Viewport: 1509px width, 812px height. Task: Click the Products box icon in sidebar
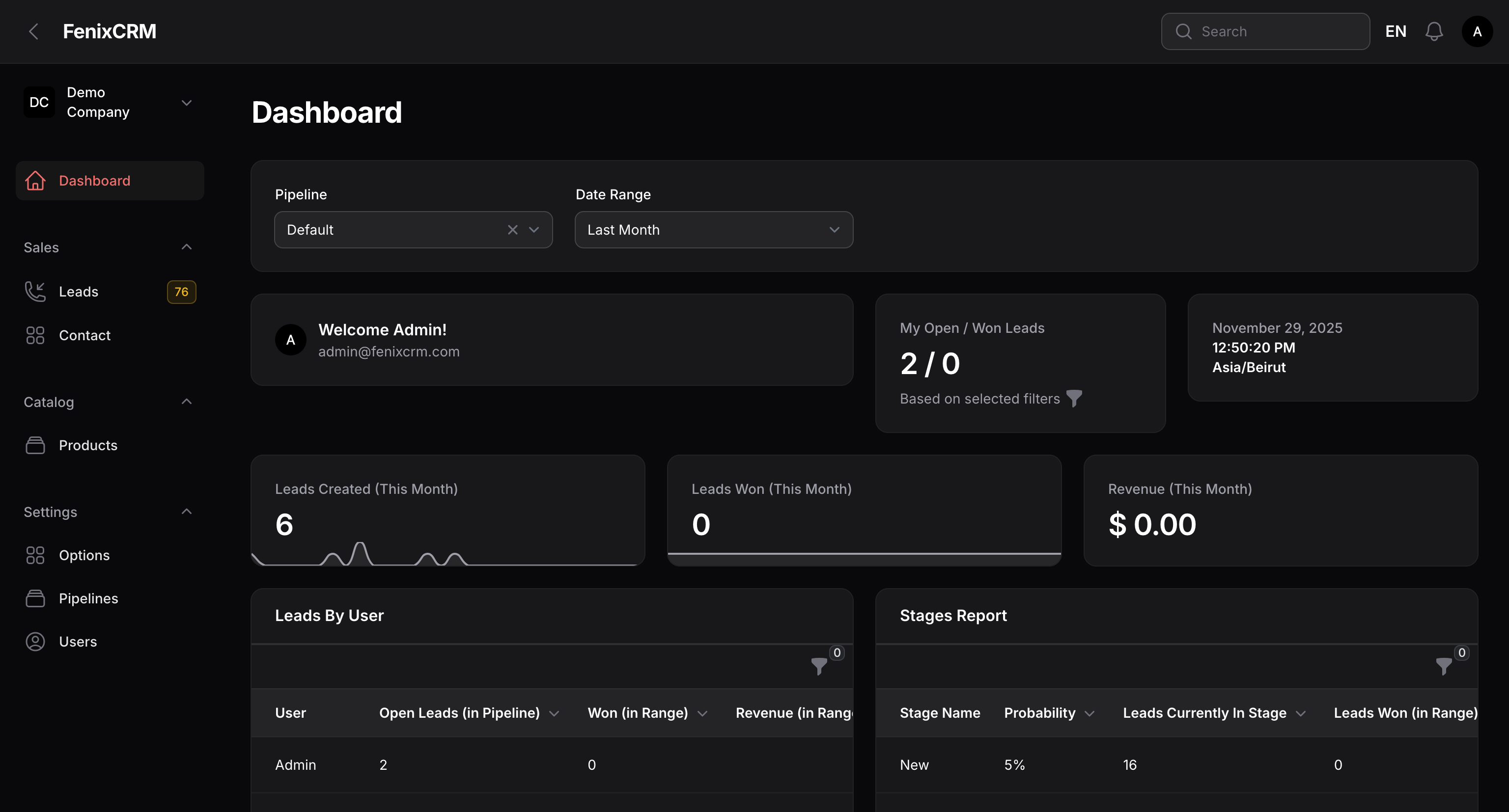click(x=35, y=445)
